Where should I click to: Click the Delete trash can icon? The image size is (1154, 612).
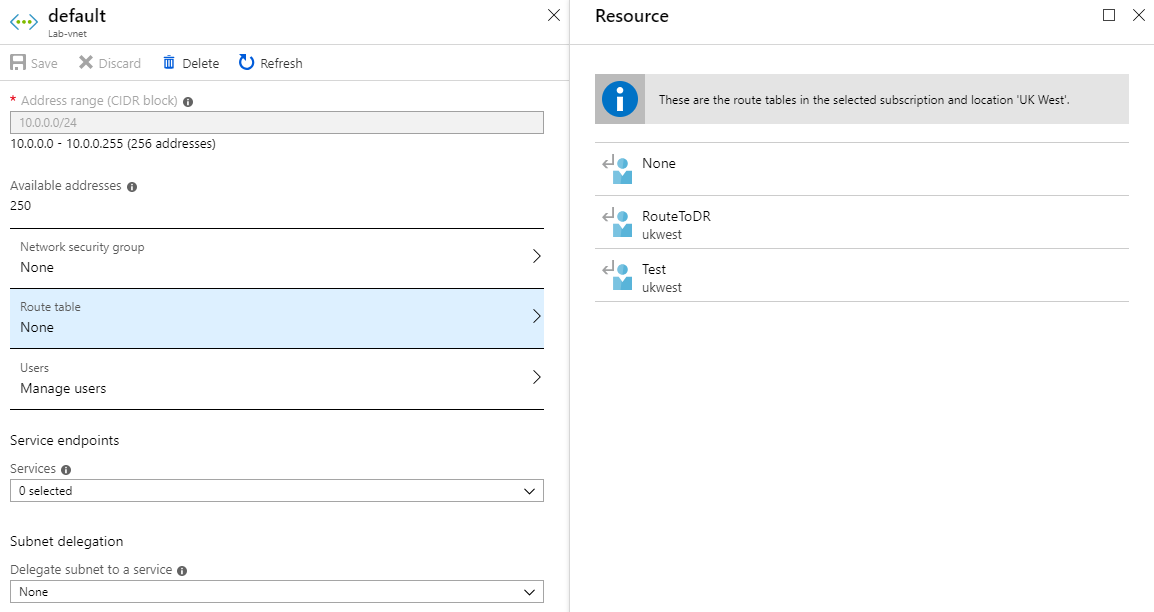pyautogui.click(x=169, y=63)
